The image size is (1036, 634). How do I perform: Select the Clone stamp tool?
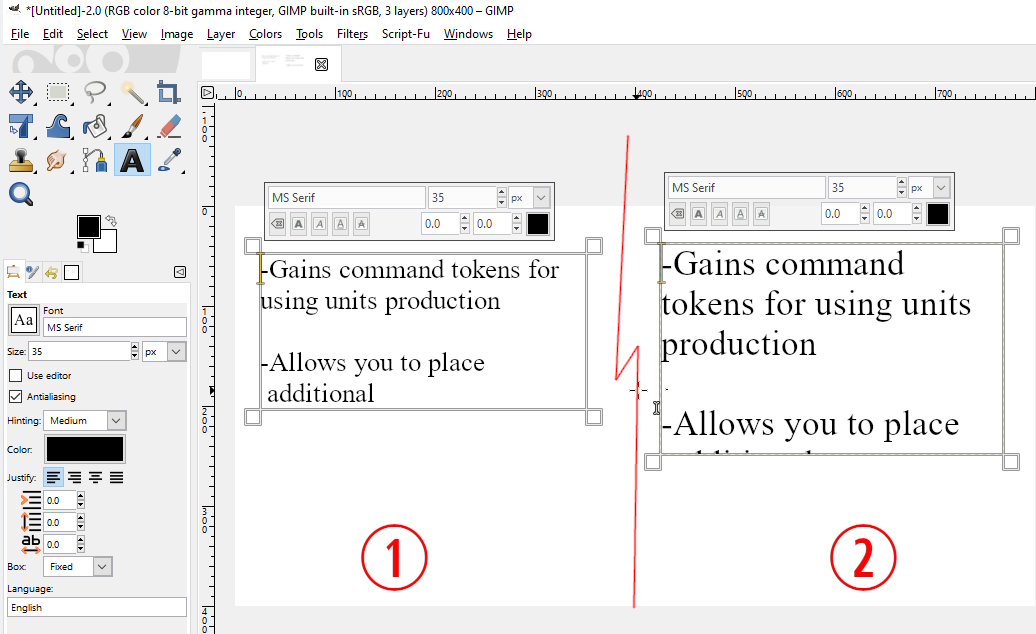(21, 160)
